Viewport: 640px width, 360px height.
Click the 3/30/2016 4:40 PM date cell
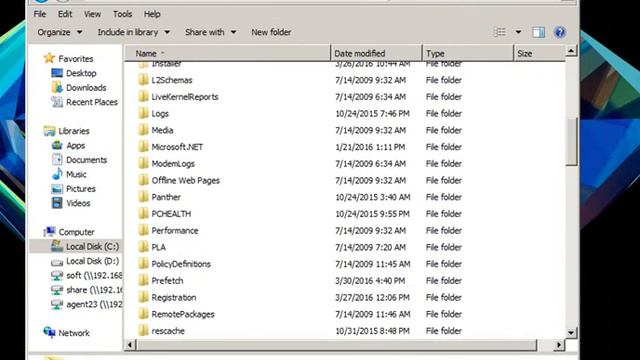pyautogui.click(x=370, y=281)
